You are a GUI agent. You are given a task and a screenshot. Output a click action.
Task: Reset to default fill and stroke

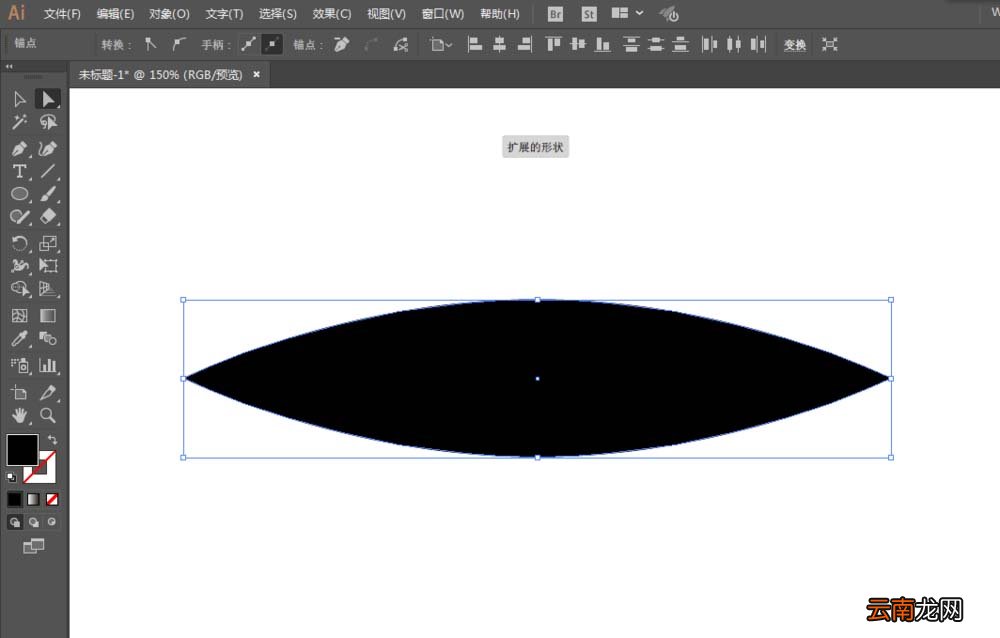tap(11, 477)
